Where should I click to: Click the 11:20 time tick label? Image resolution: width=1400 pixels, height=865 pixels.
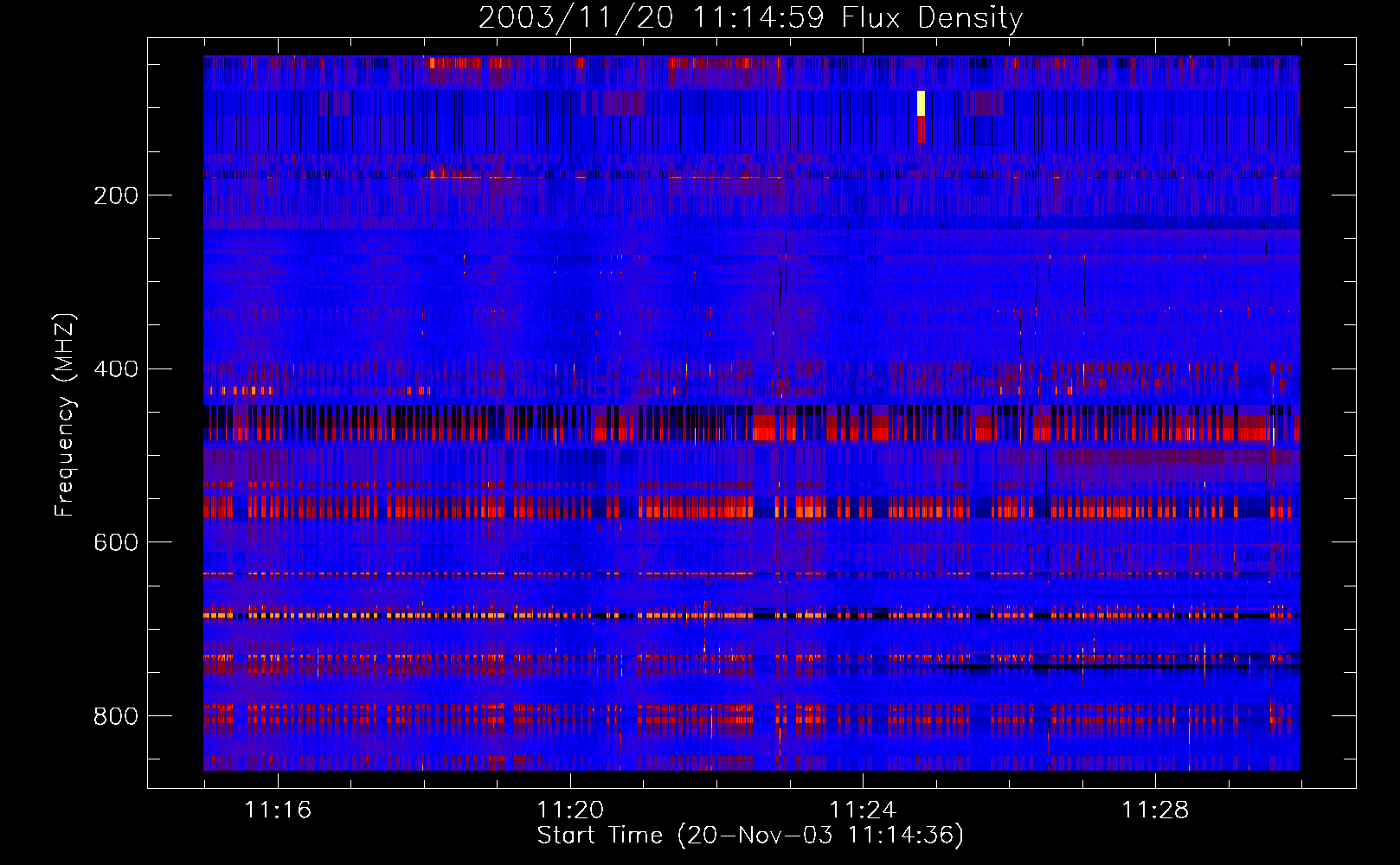coord(570,811)
